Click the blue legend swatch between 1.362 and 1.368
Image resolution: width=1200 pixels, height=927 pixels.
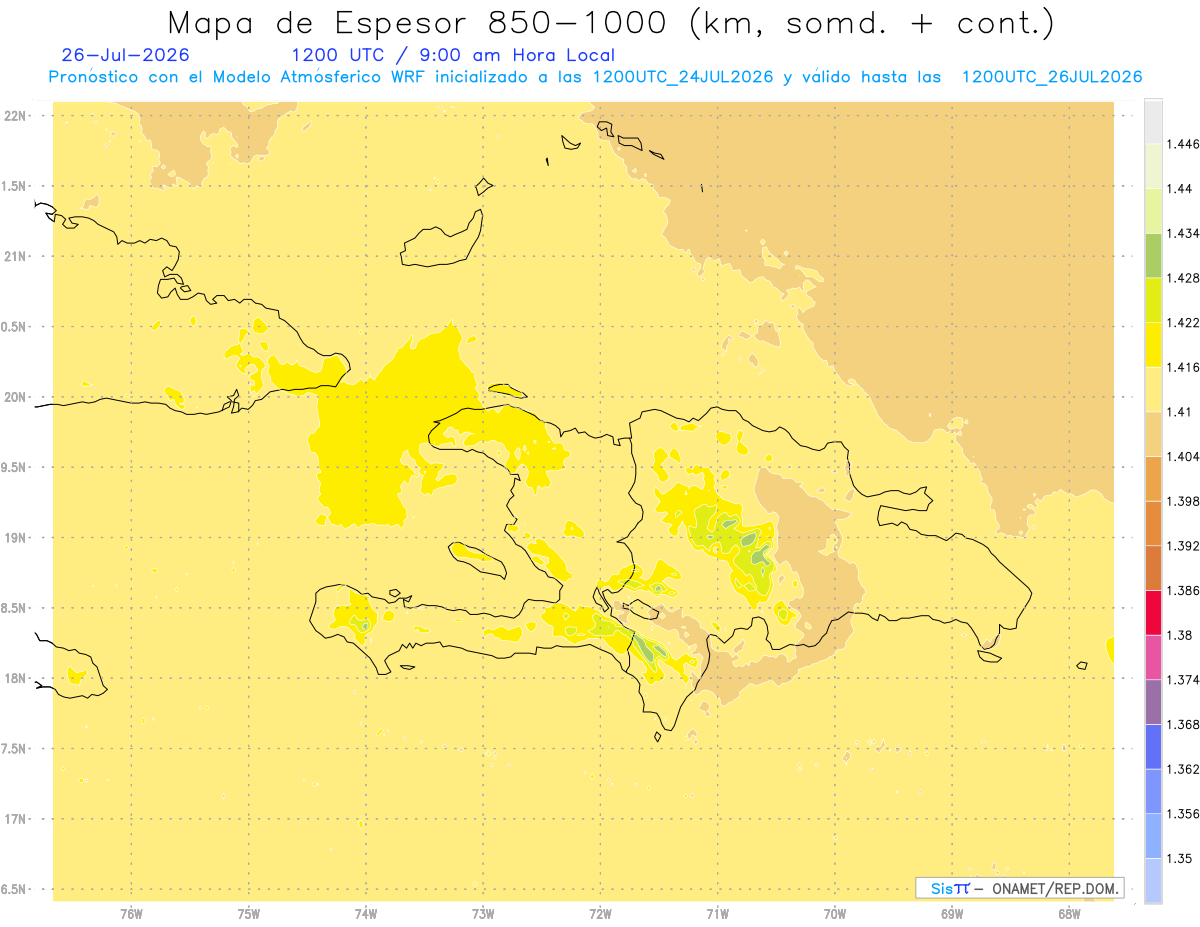click(x=1153, y=747)
